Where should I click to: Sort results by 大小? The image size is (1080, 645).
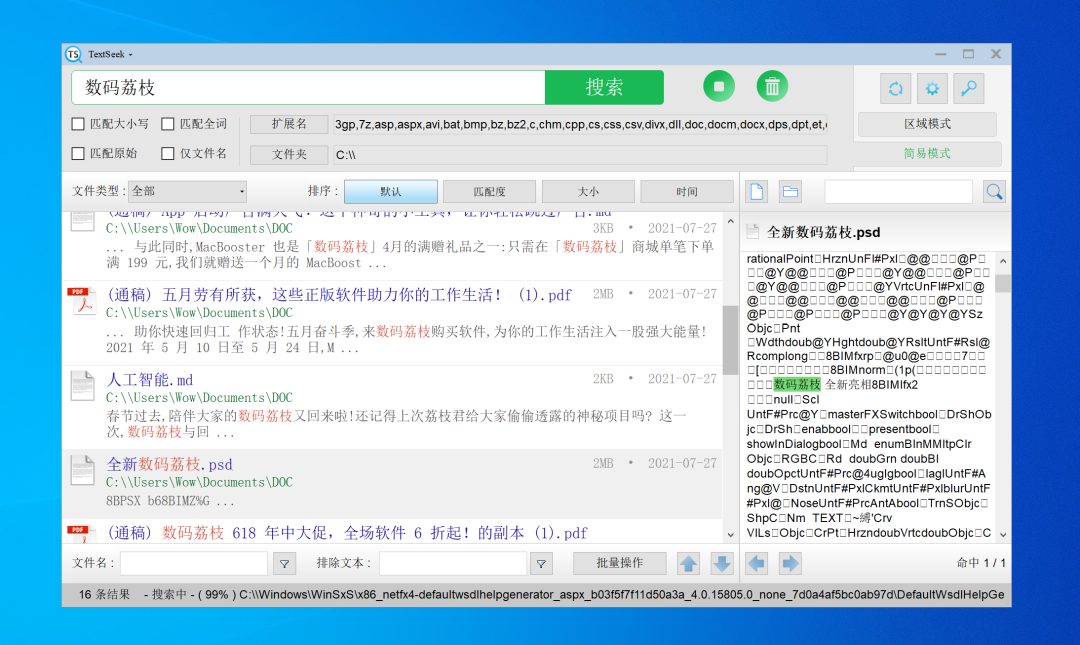coord(588,192)
